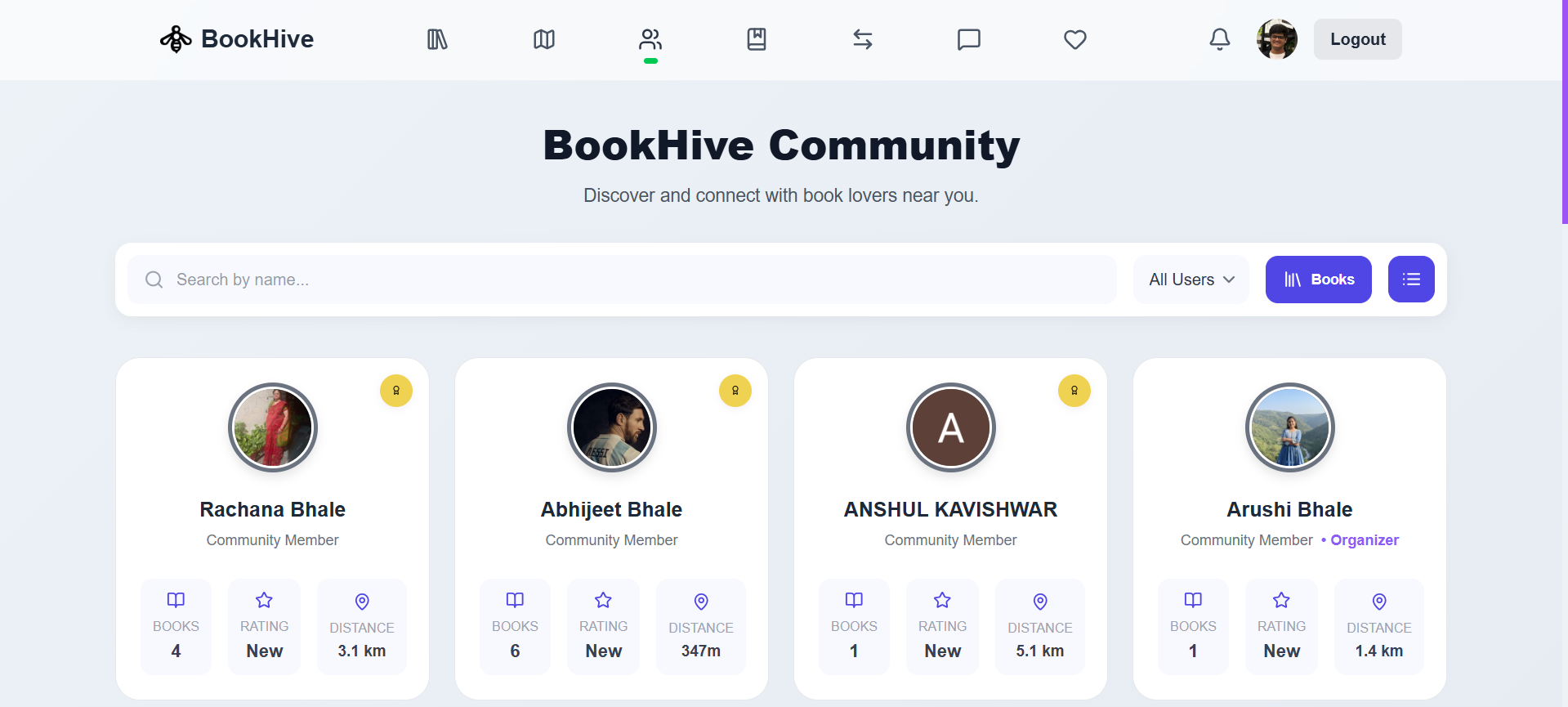This screenshot has width=1568, height=707.
Task: Click Rachana Bhale's books icon
Action: [x=176, y=600]
